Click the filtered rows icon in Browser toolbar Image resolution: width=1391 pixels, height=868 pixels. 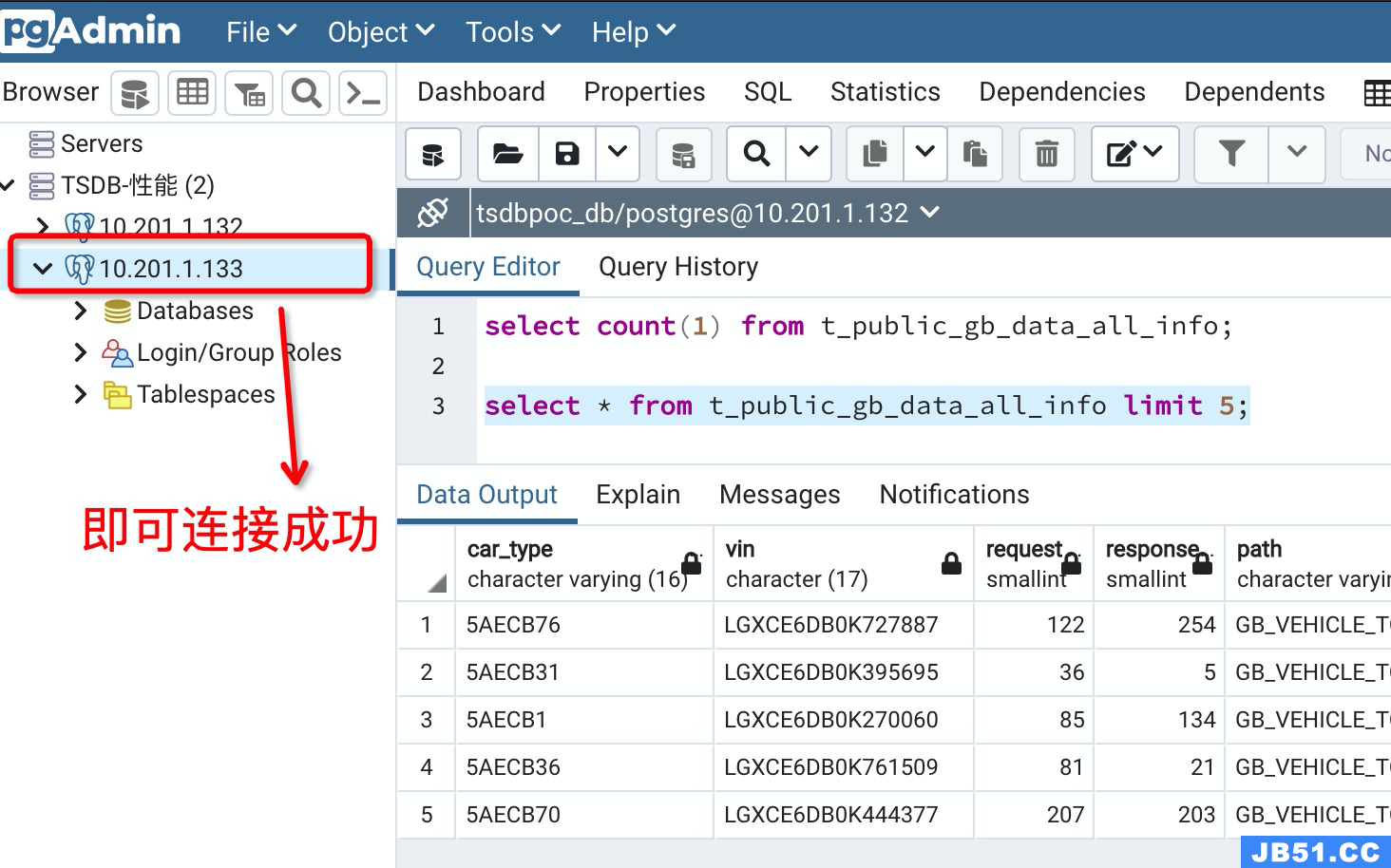click(x=249, y=93)
